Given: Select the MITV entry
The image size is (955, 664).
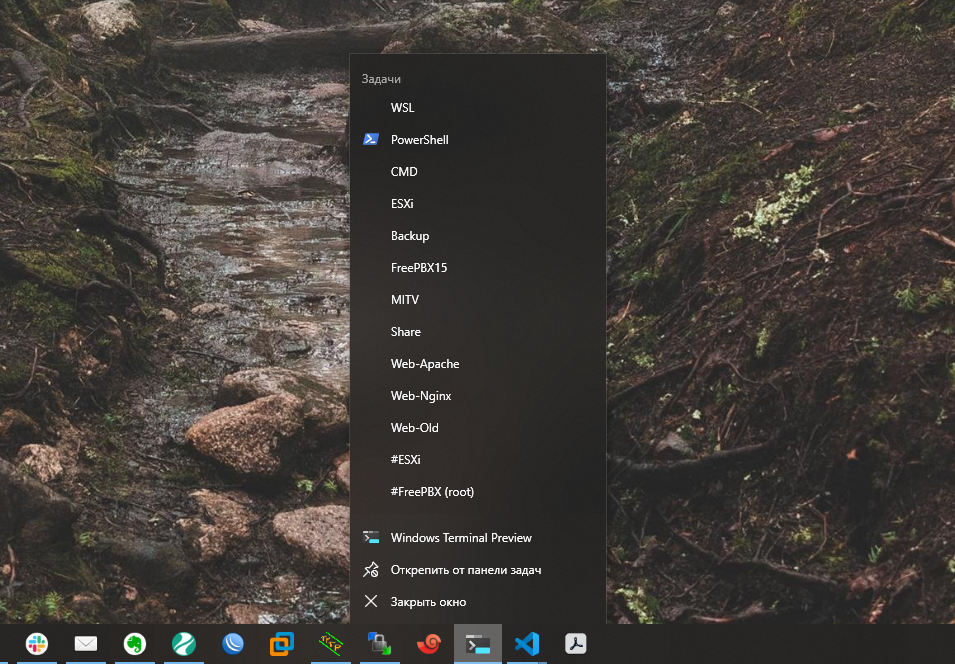Looking at the screenshot, I should [404, 299].
